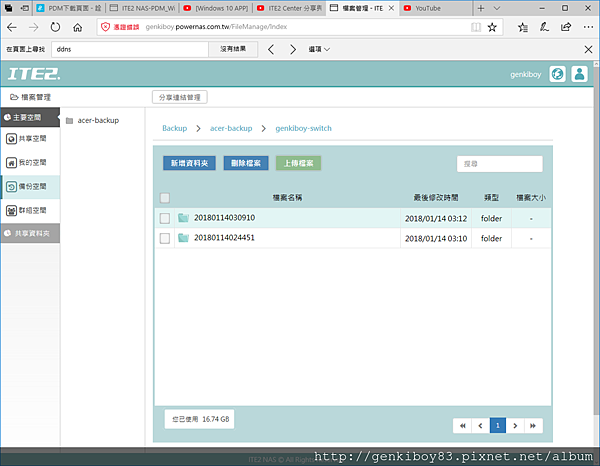
Task: Click the address bar URL
Action: pos(216,27)
